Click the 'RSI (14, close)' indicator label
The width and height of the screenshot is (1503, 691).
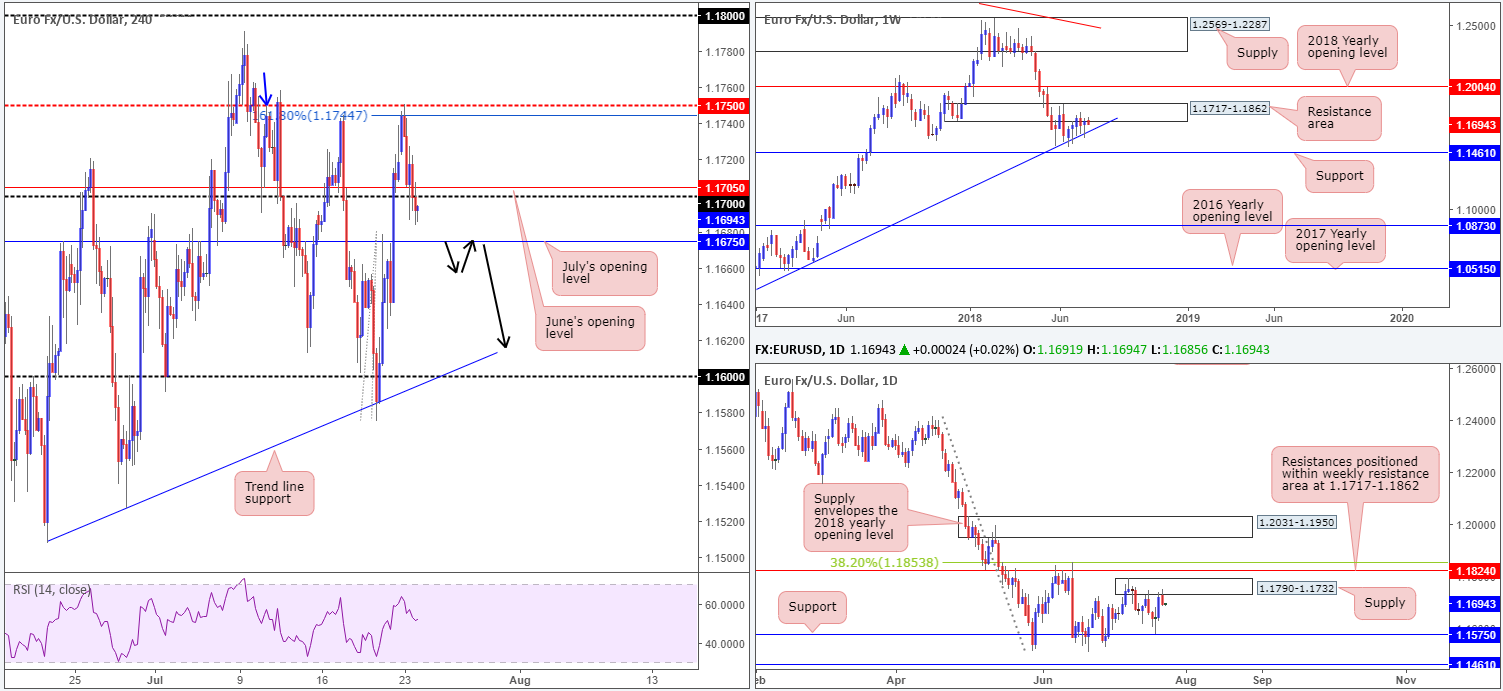52,589
